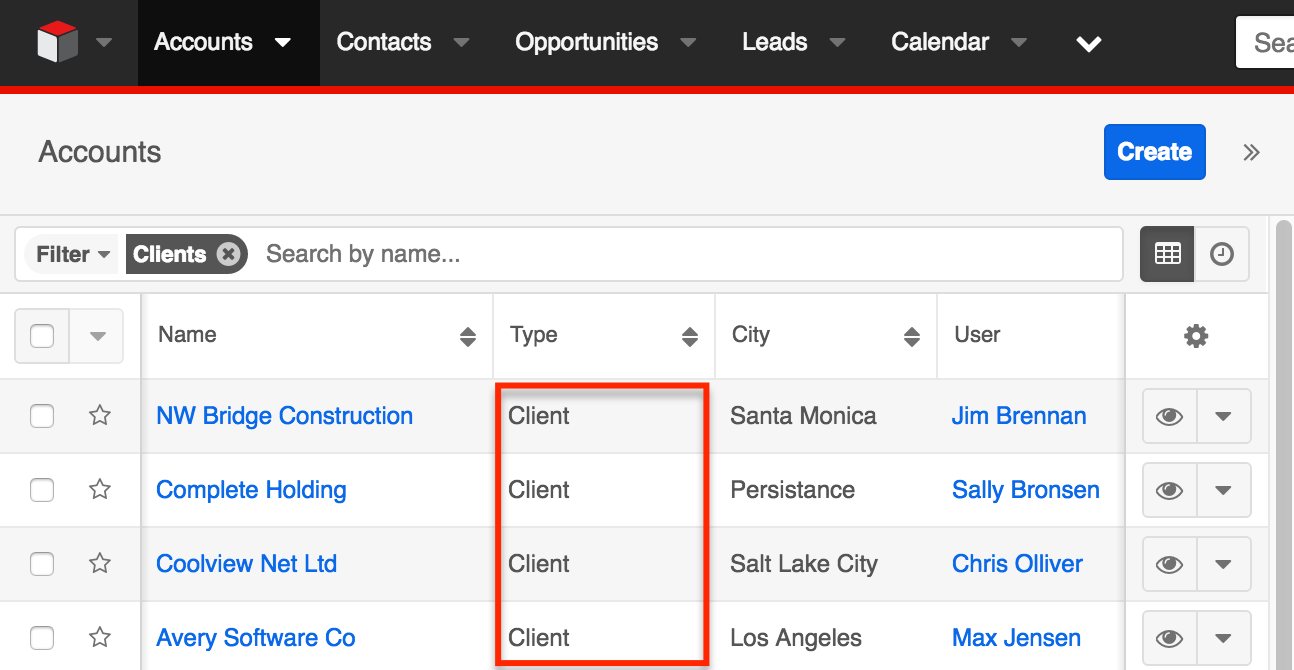Open the Complete Holding account
1294x670 pixels.
point(251,490)
